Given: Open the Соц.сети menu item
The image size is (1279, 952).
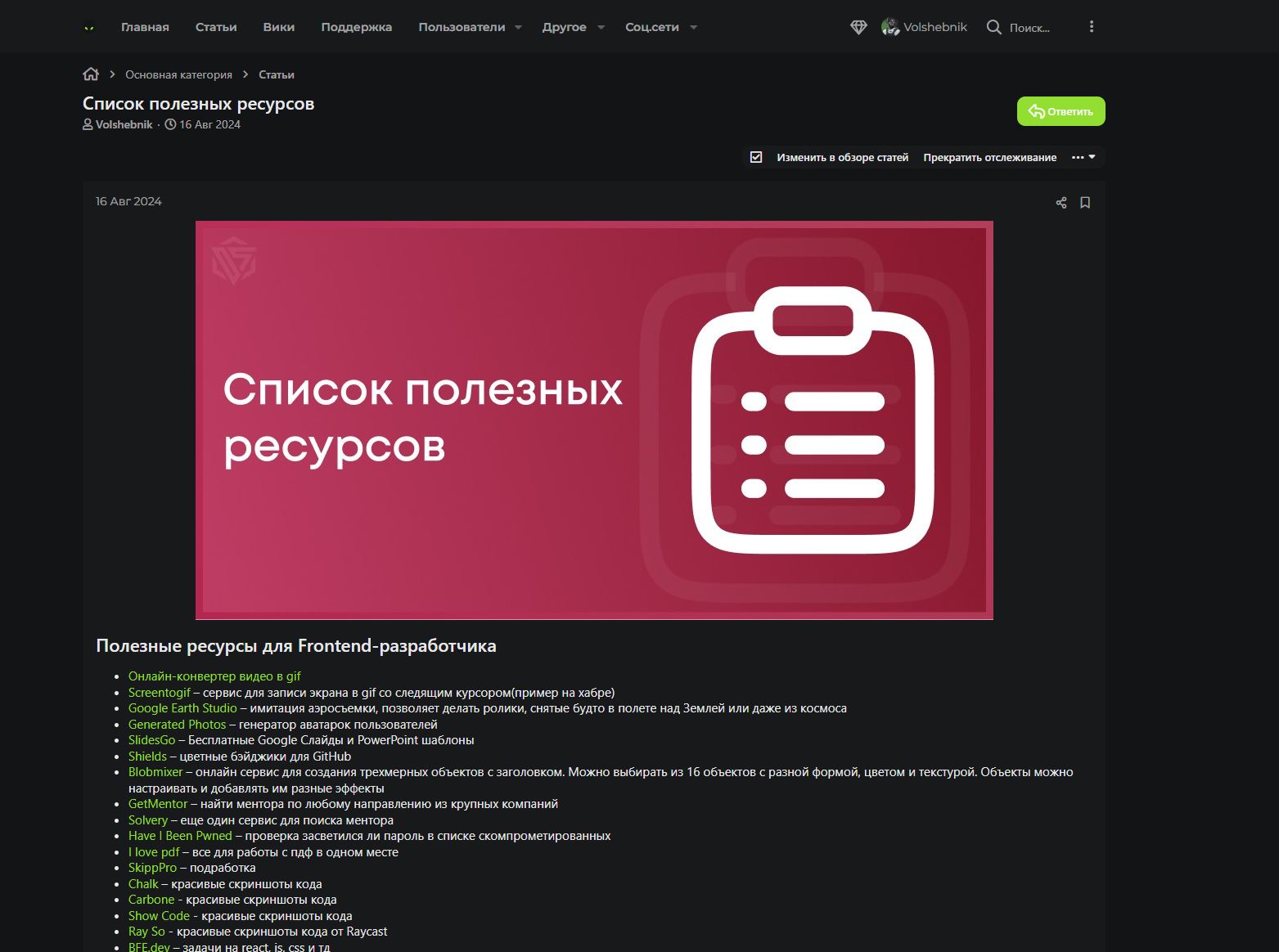Looking at the screenshot, I should [652, 27].
